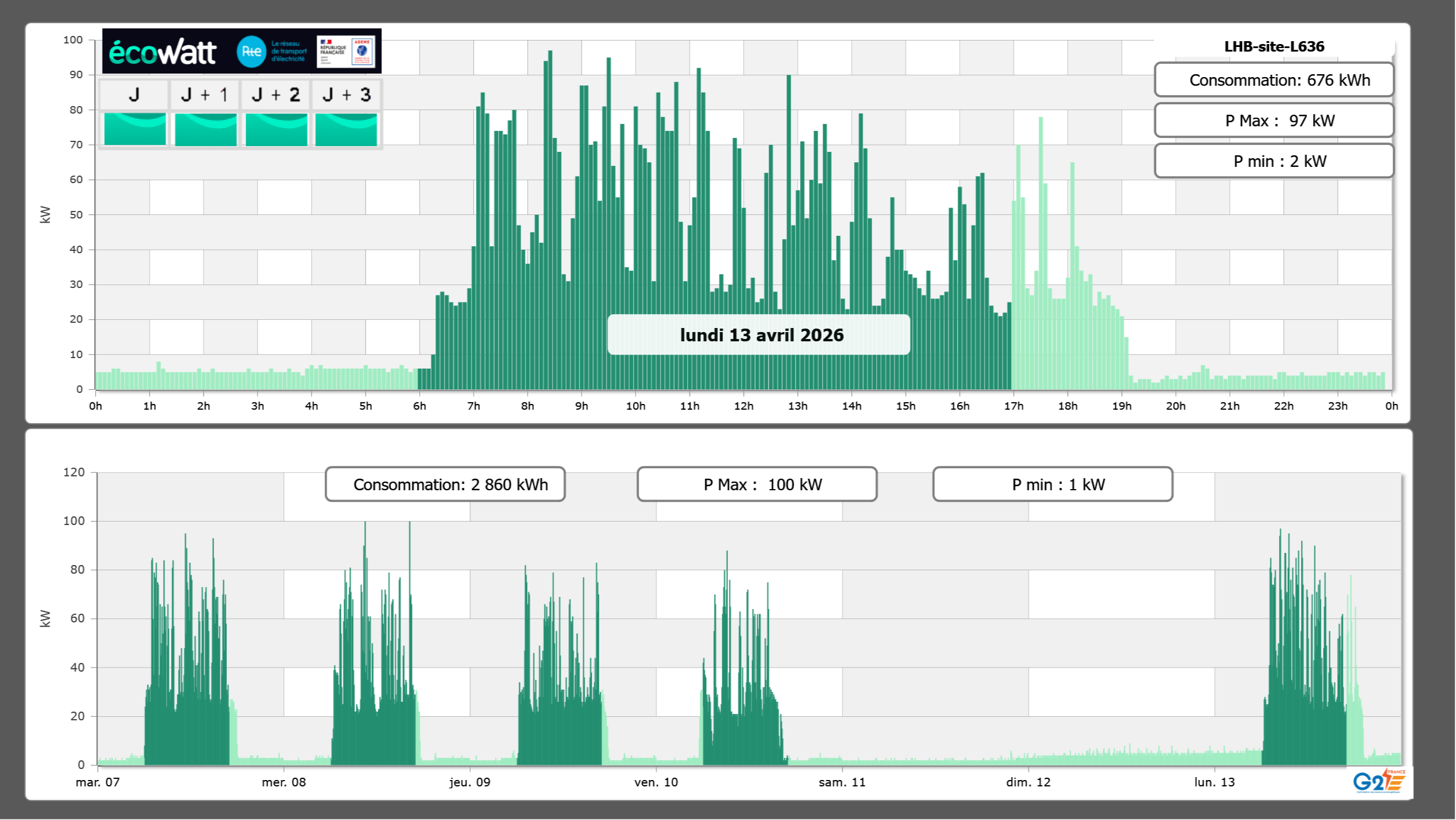Image resolution: width=1456 pixels, height=820 pixels.
Task: Click the République Française emblem
Action: pyautogui.click(x=332, y=52)
